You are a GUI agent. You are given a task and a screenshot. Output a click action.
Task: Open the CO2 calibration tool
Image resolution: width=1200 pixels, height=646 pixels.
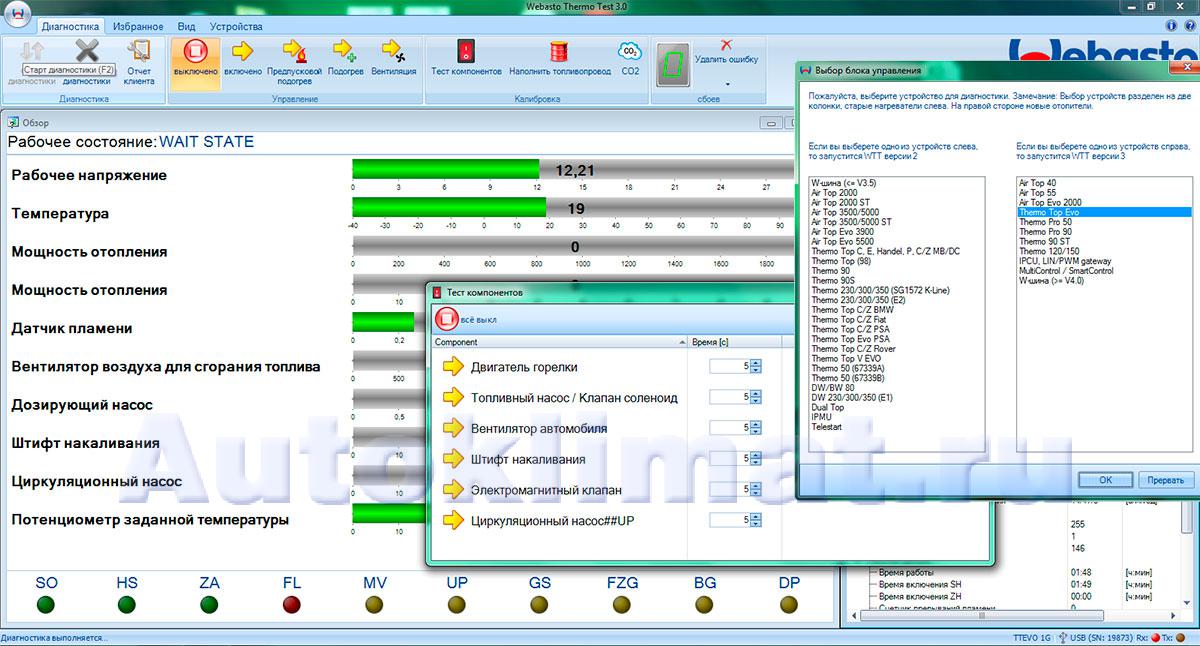click(630, 52)
